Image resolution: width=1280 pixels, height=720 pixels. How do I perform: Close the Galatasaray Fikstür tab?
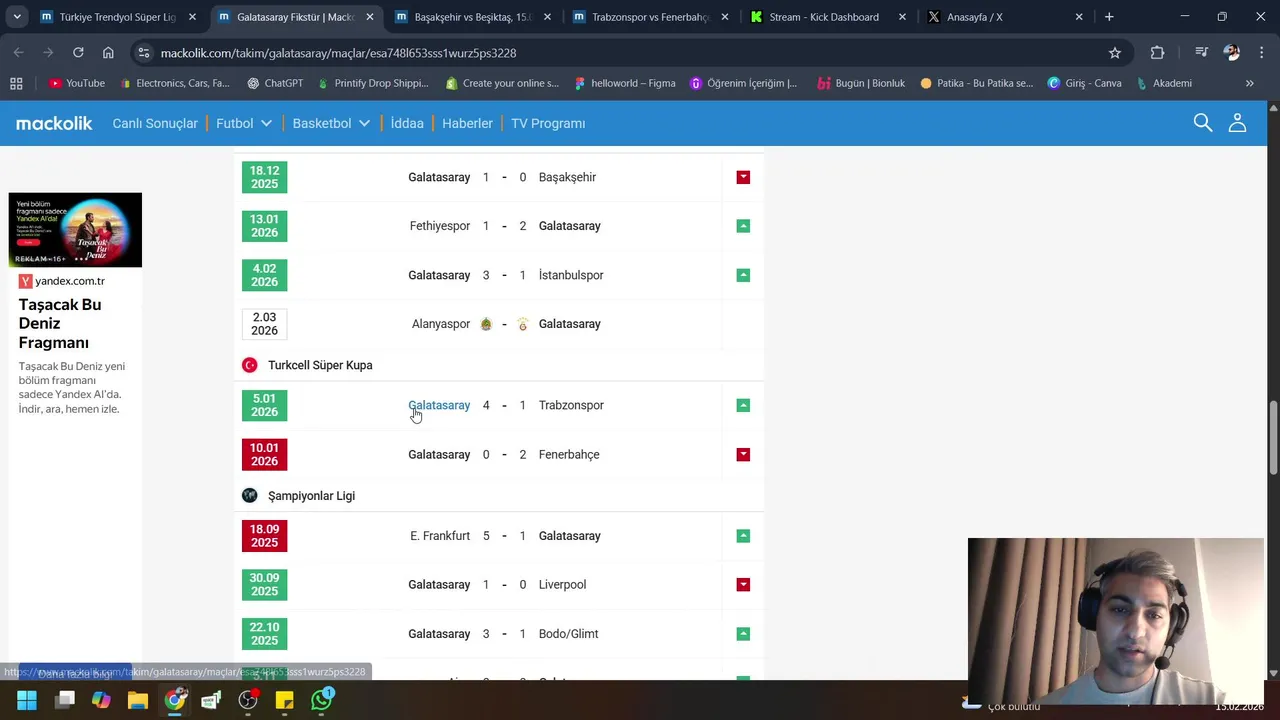click(370, 17)
